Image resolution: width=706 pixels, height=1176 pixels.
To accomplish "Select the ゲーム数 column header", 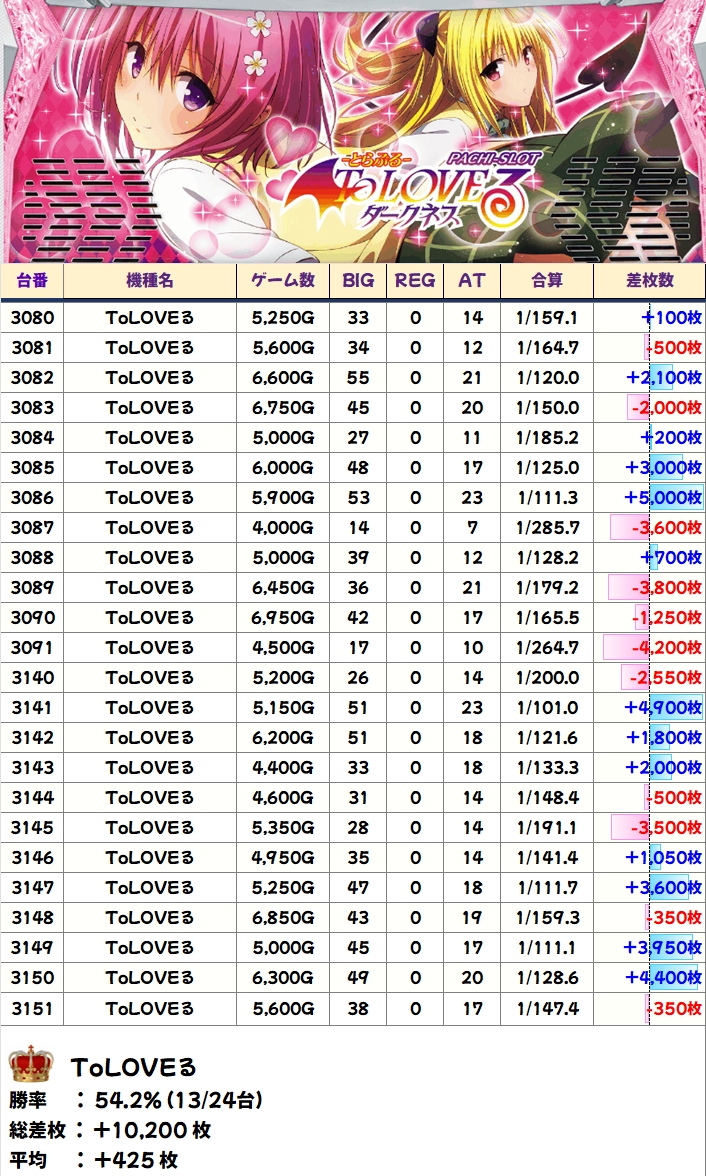I will tap(283, 281).
